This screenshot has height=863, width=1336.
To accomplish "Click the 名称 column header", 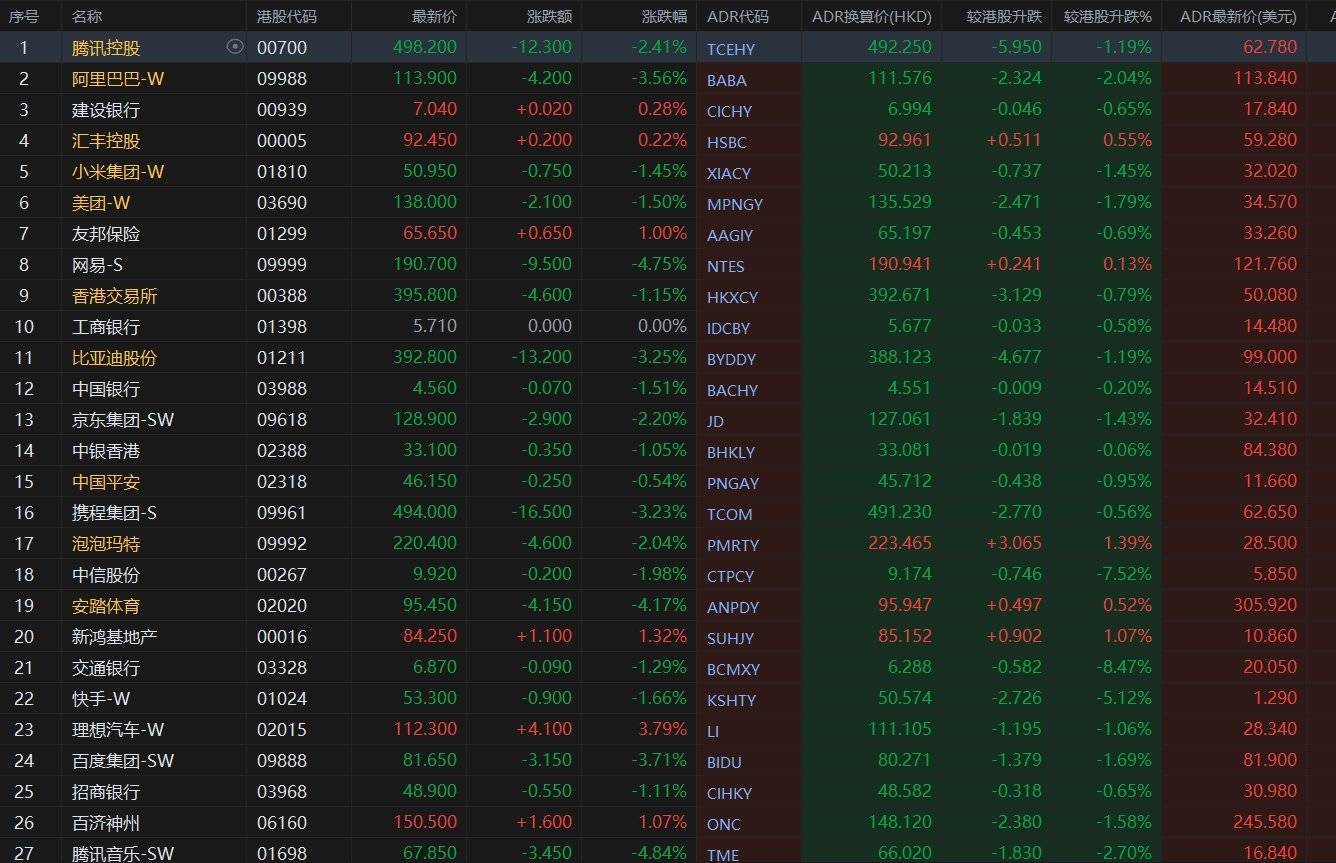I will pos(87,16).
